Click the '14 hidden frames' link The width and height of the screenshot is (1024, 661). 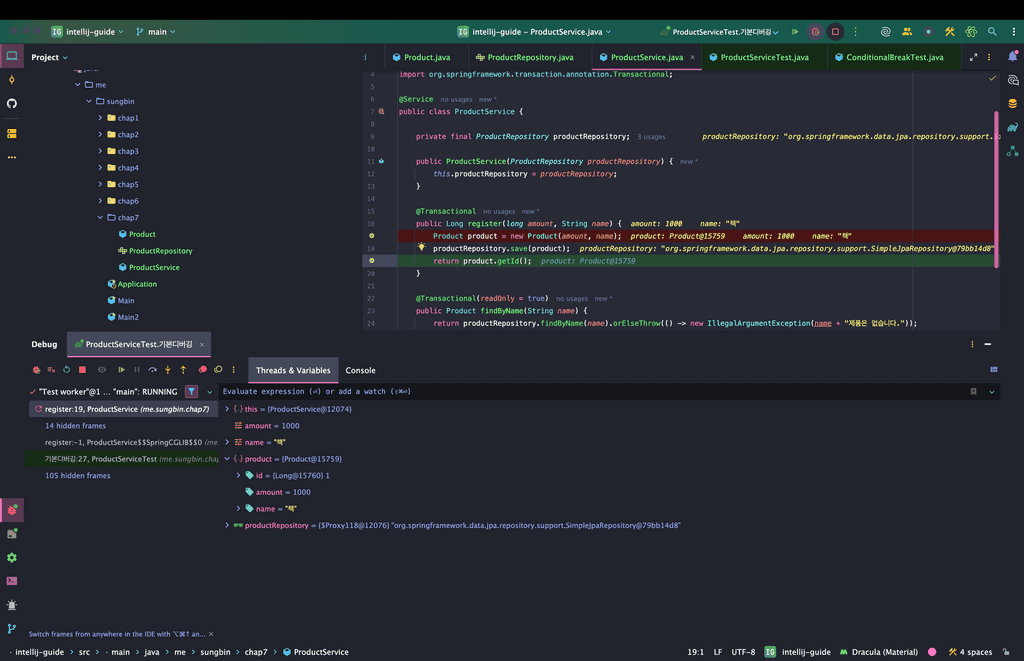coord(75,426)
